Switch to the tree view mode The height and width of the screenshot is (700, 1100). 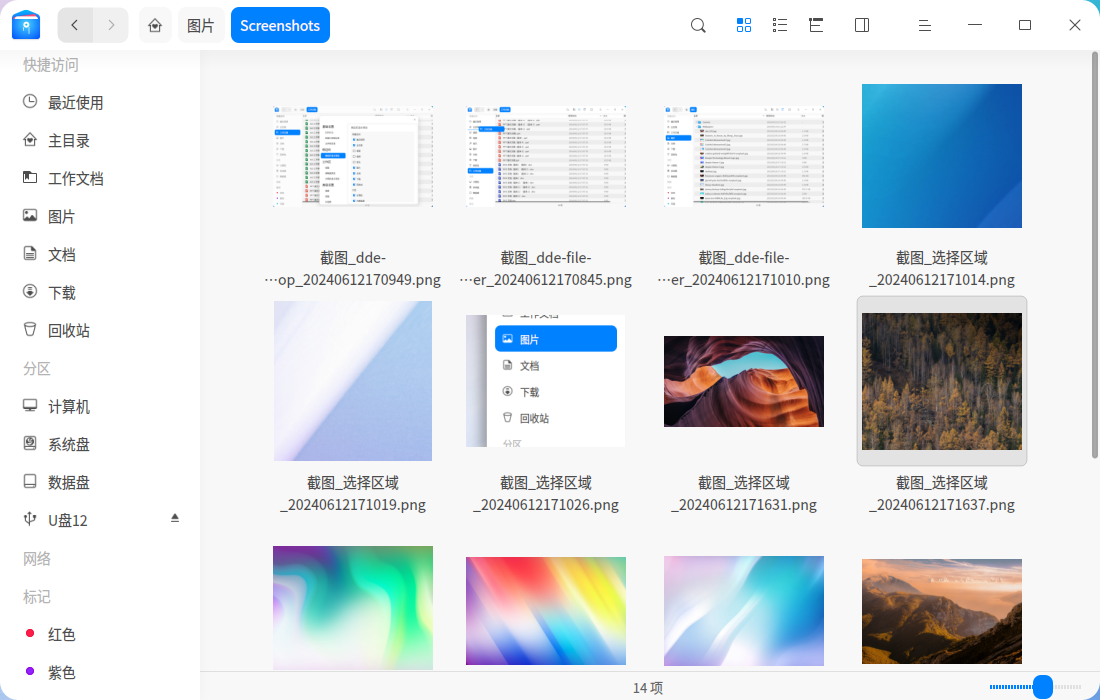coord(816,25)
